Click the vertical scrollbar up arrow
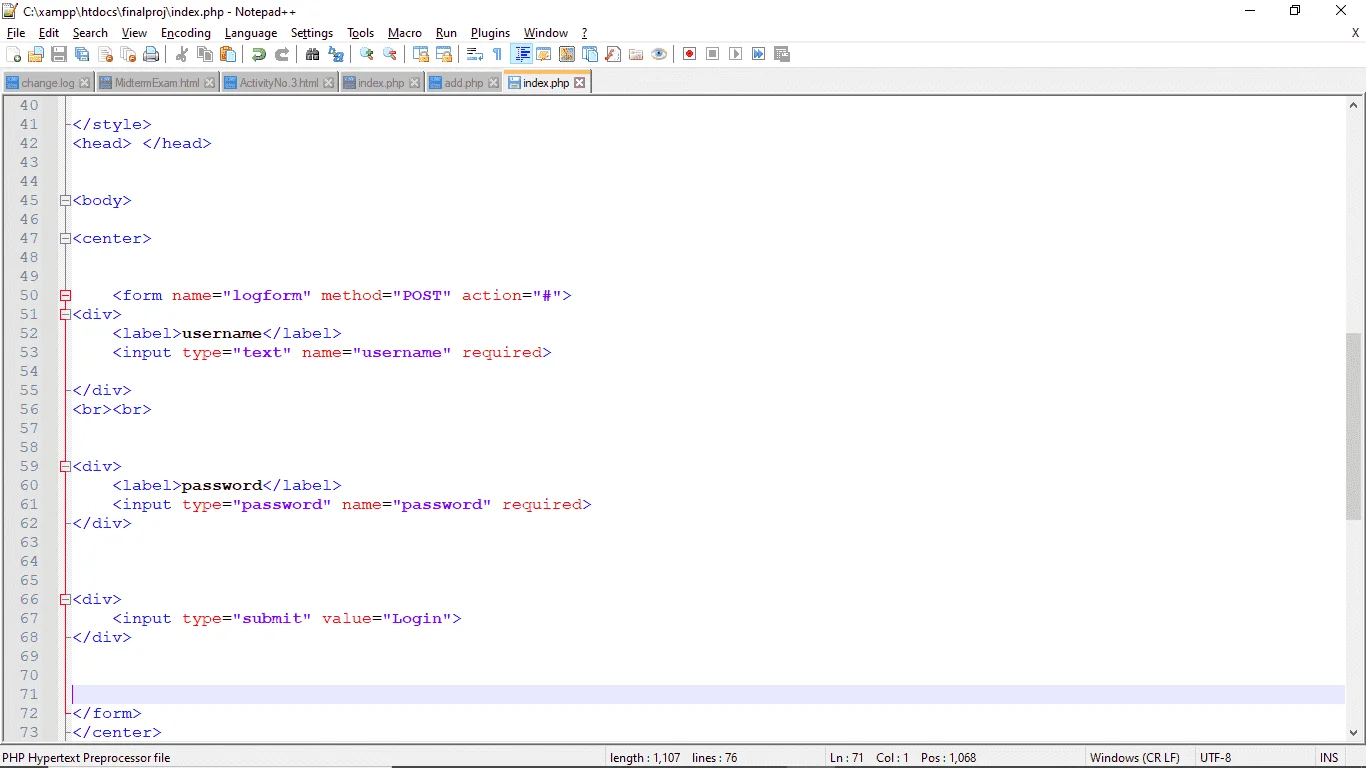The height and width of the screenshot is (768, 1366). click(x=1354, y=104)
